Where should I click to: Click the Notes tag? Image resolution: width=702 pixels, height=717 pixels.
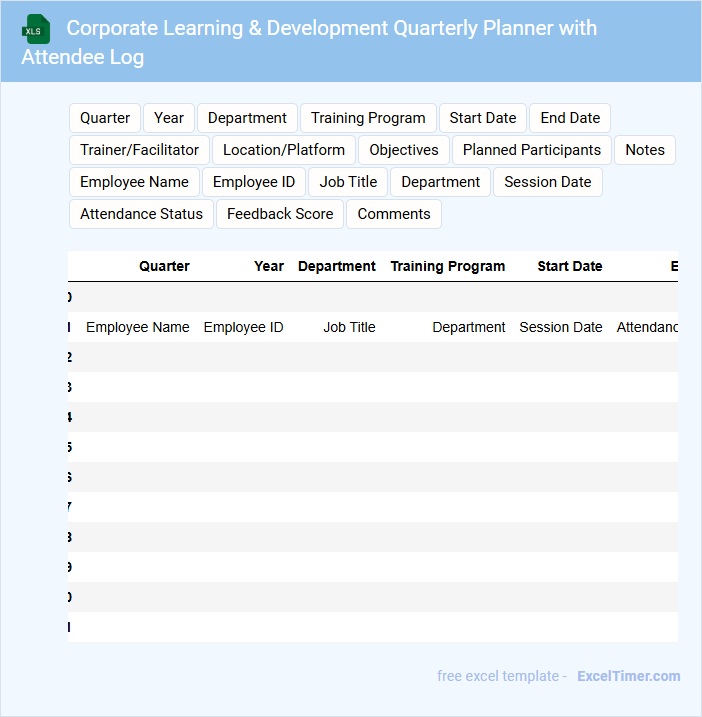pos(645,150)
